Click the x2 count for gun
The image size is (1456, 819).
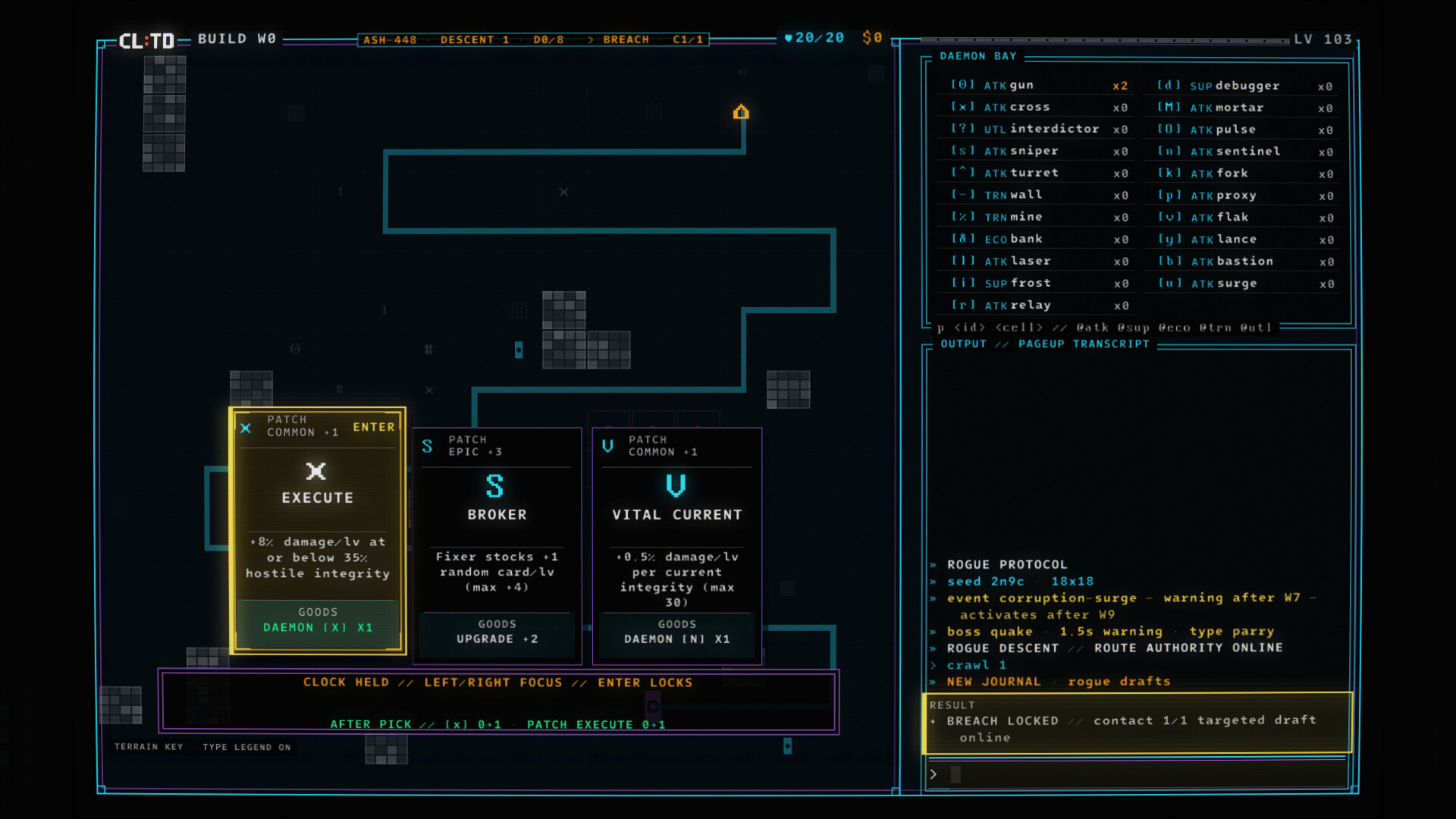click(1120, 86)
